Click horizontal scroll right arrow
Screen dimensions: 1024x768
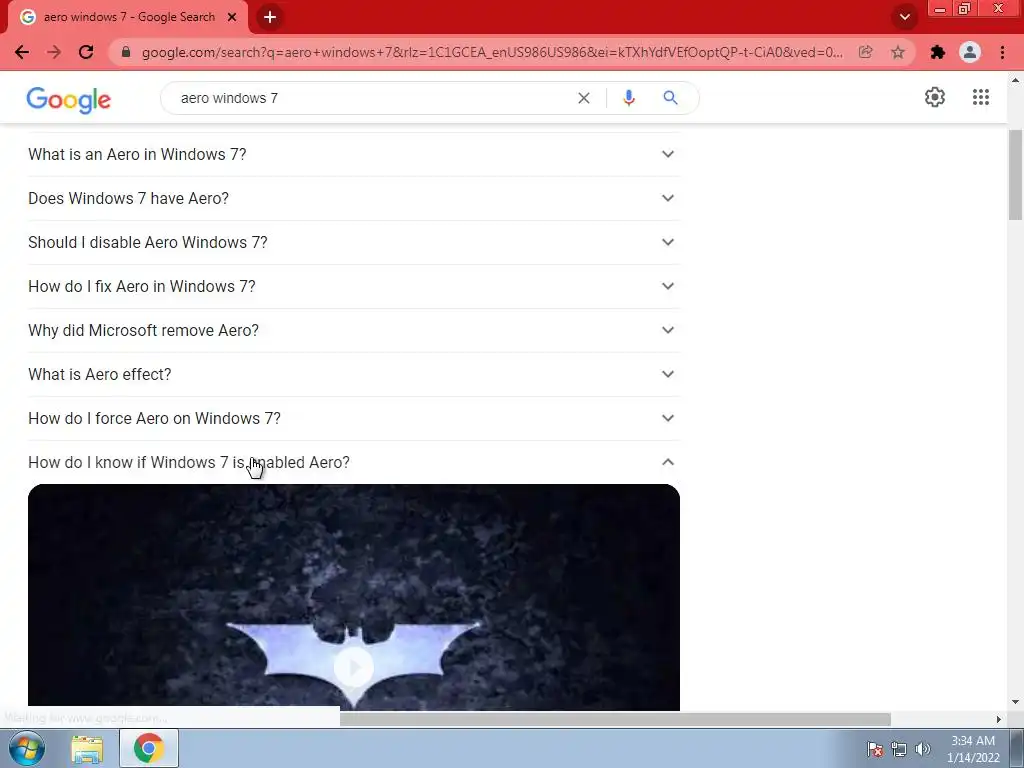999,719
